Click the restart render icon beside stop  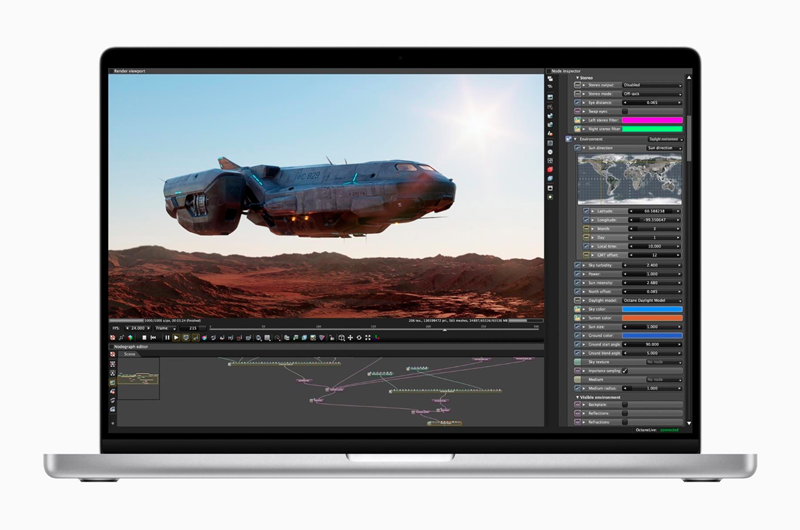pyautogui.click(x=153, y=338)
